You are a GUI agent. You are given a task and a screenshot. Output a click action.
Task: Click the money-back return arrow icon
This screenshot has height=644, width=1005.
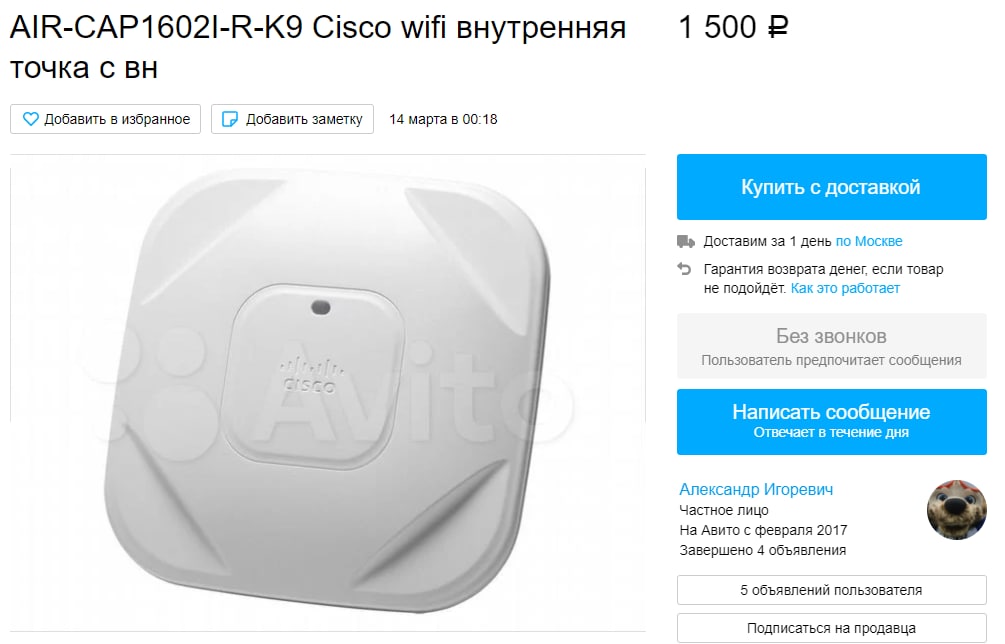point(685,269)
